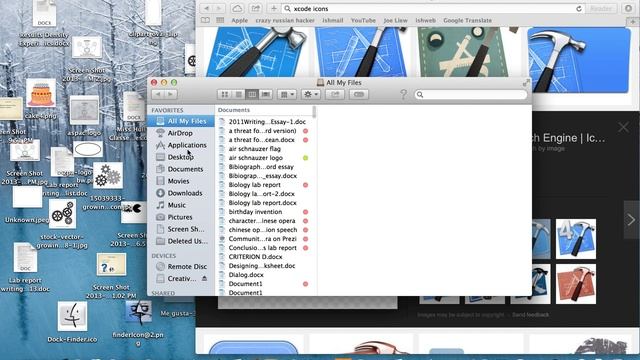640x360 pixels.
Task: Click the Send feedback link
Action: pos(531,315)
